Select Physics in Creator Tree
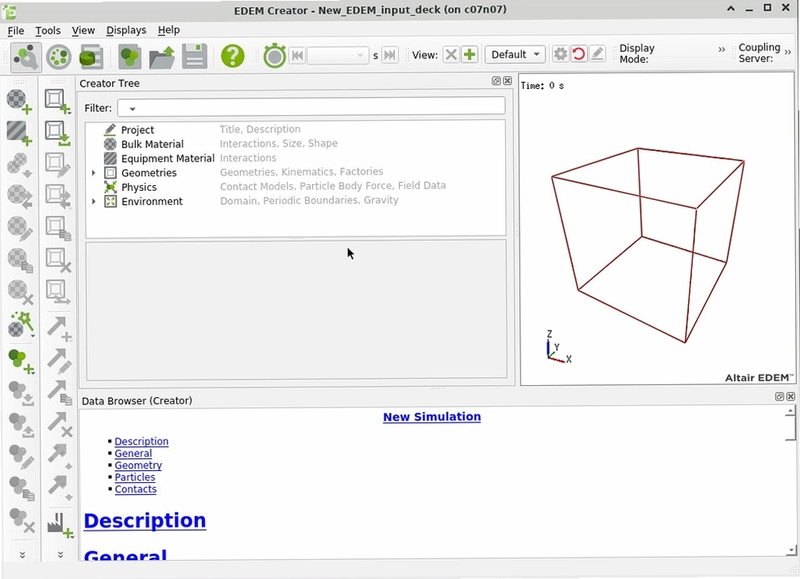800x579 pixels. (139, 187)
